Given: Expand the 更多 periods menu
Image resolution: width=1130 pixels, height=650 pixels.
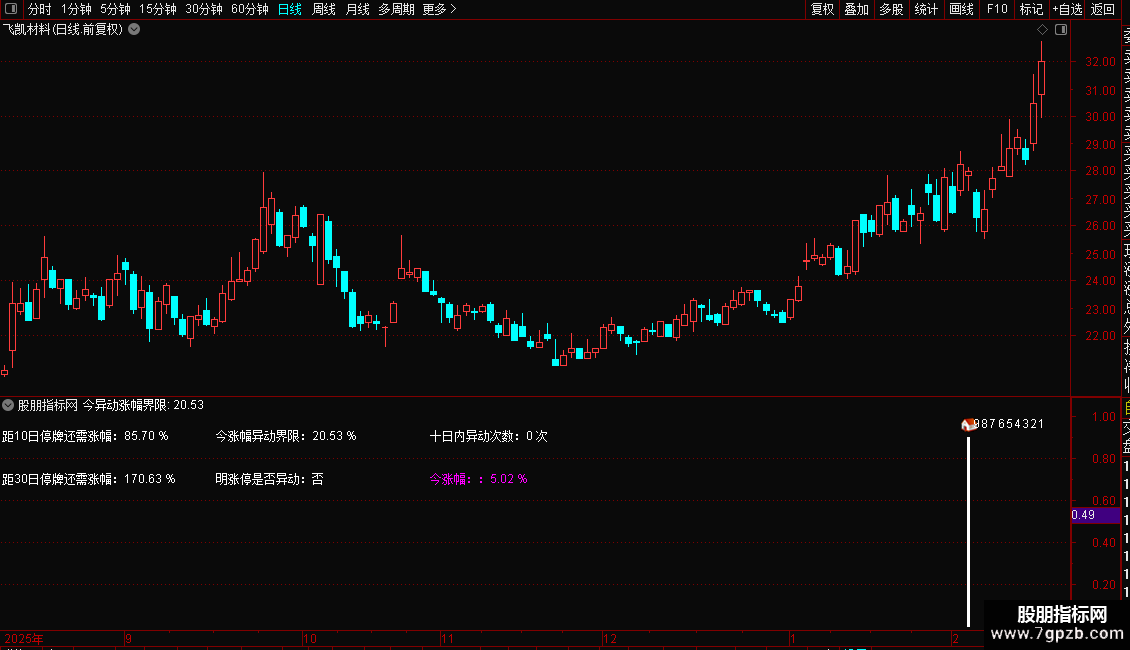Looking at the screenshot, I should pyautogui.click(x=440, y=9).
